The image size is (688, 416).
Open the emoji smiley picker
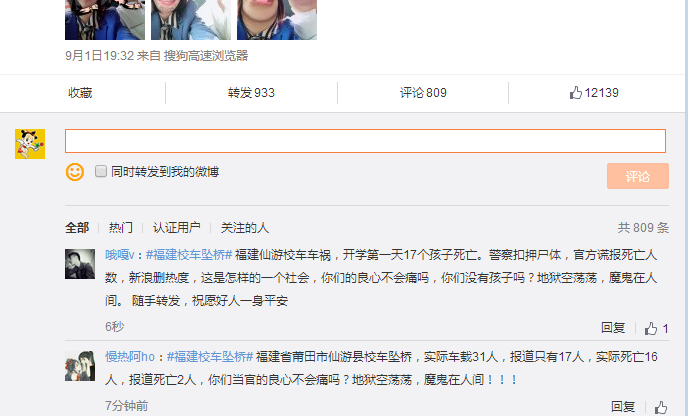(75, 172)
